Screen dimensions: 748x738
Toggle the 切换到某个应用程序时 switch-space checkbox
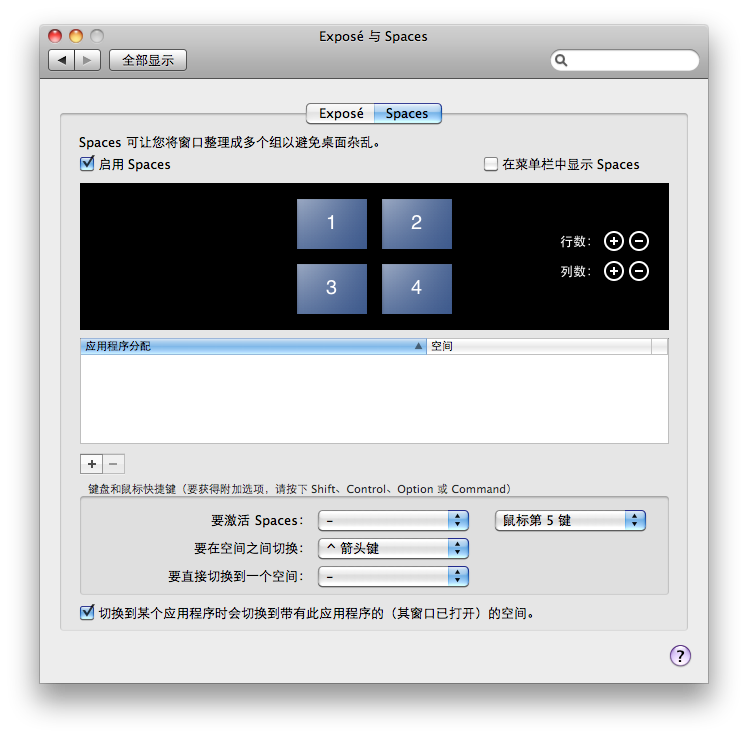(87, 613)
